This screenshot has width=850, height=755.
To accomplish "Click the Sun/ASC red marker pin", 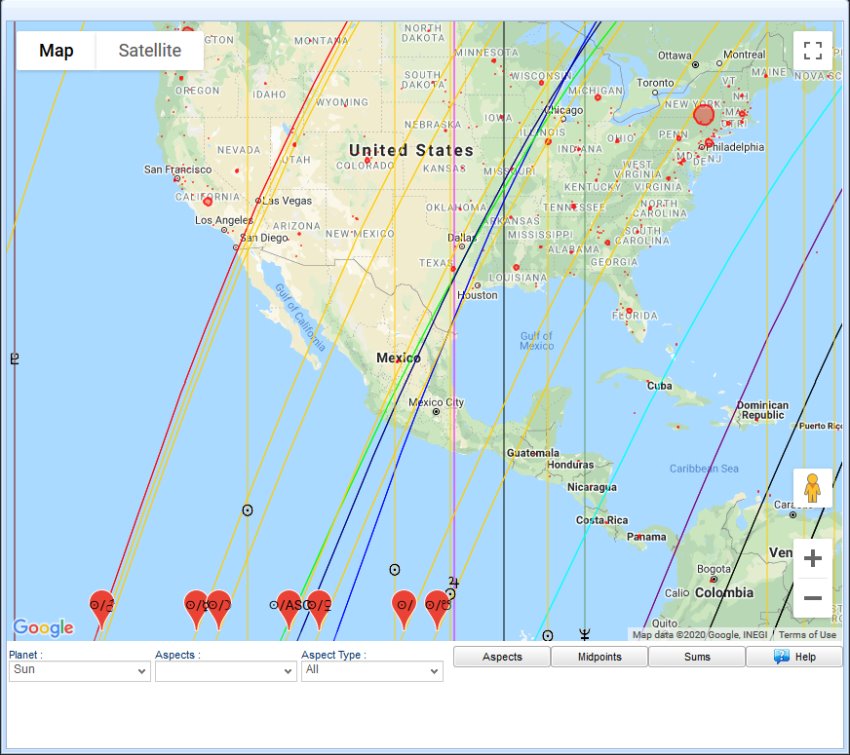I will pyautogui.click(x=289, y=605).
